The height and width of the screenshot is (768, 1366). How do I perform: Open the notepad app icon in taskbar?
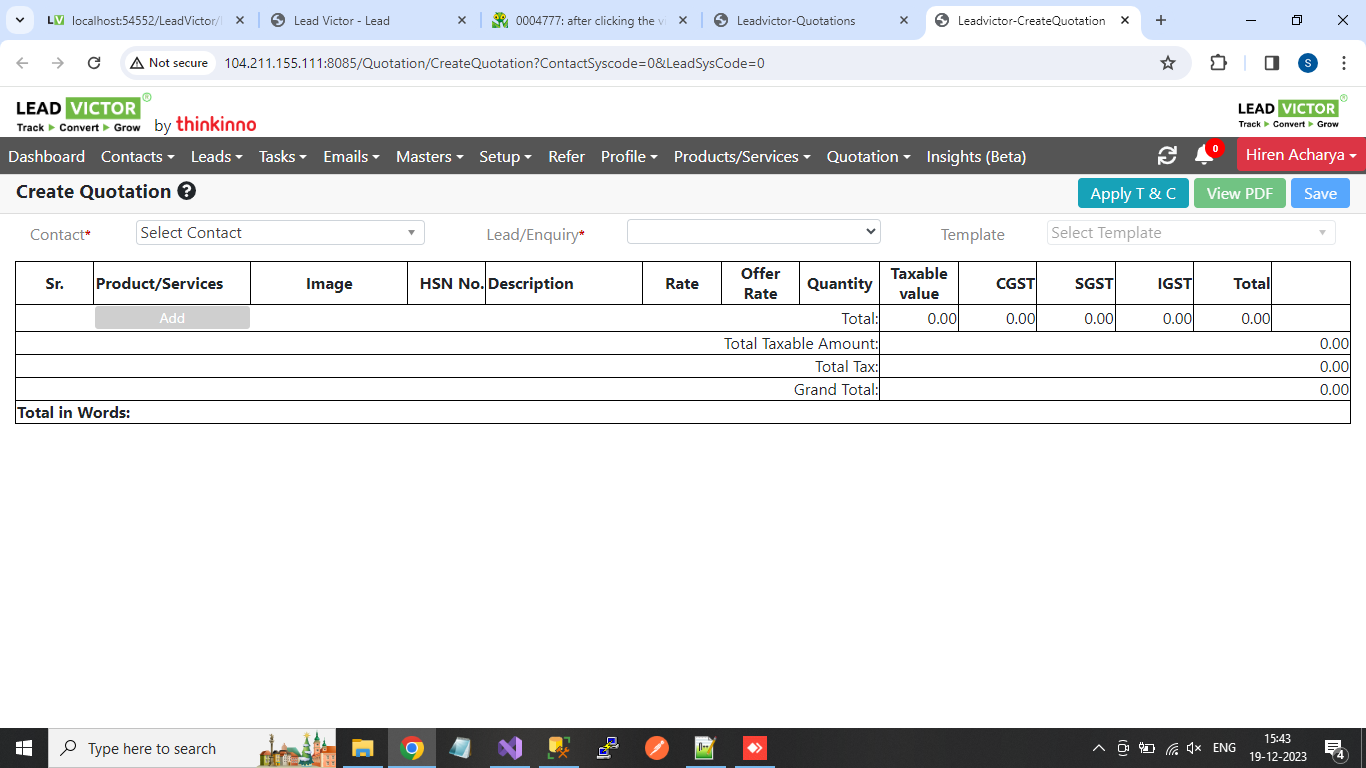coord(460,748)
